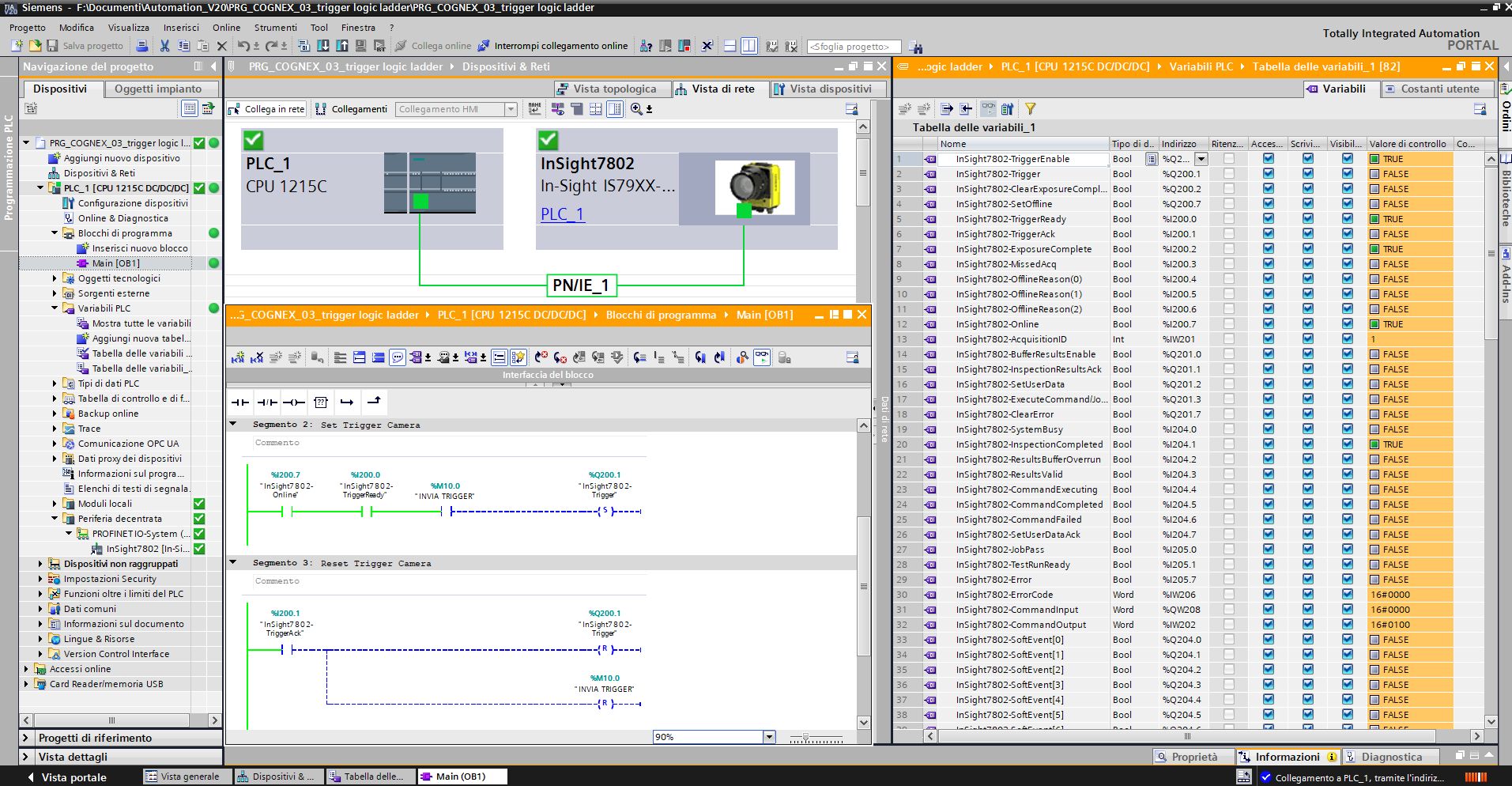Select Main [OB1] in project tree
The image size is (1512, 786).
pos(115,263)
